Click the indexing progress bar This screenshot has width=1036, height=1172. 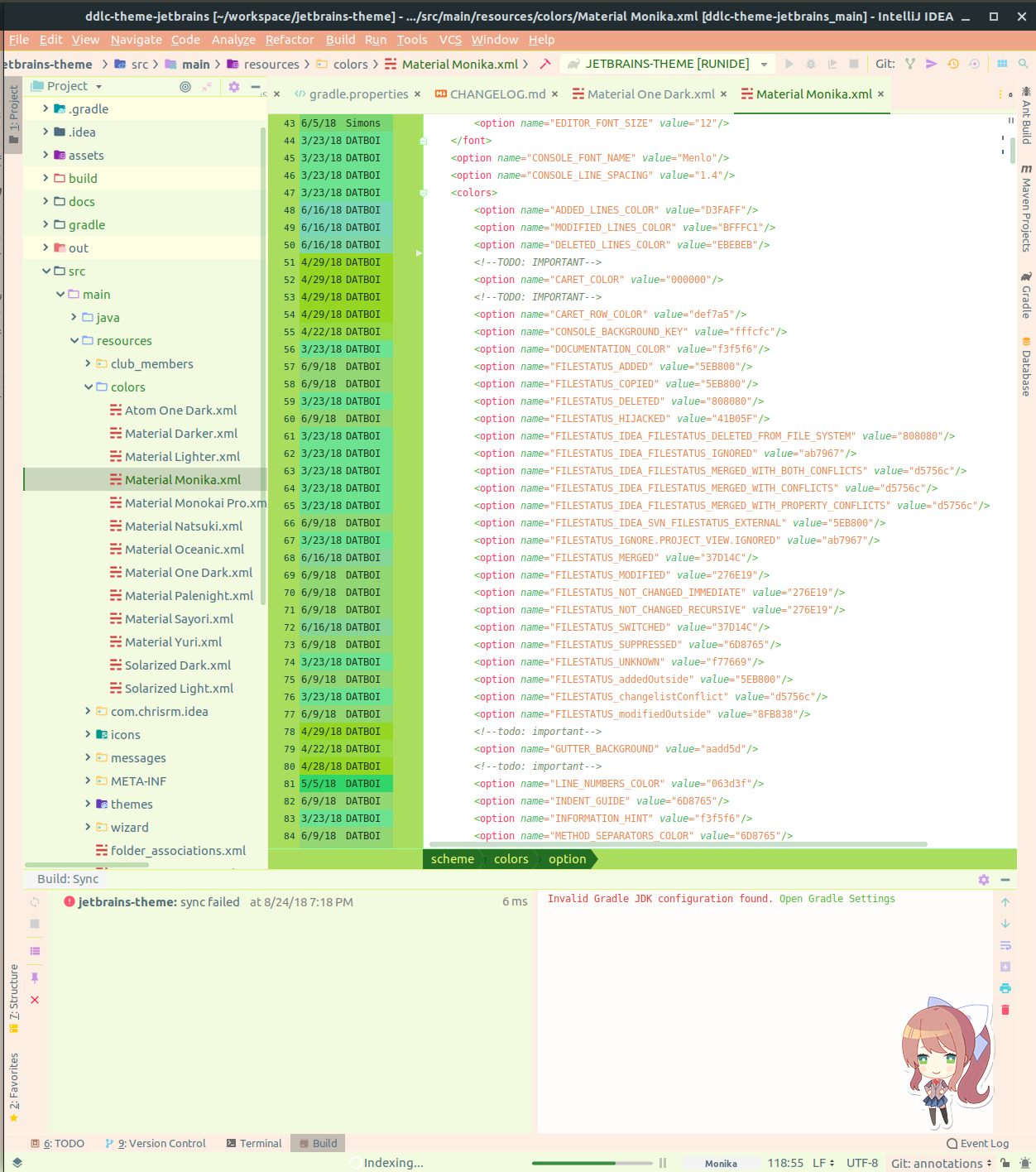[x=592, y=1162]
